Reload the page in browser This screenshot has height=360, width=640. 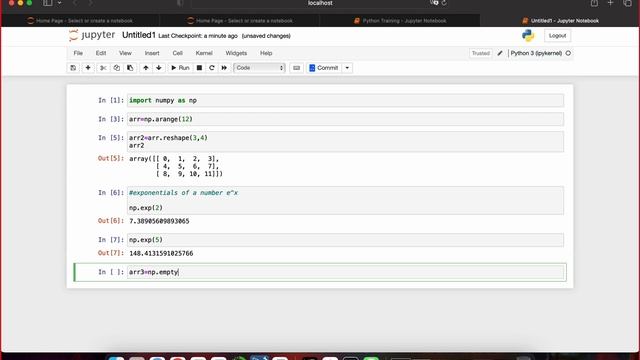pos(444,3)
